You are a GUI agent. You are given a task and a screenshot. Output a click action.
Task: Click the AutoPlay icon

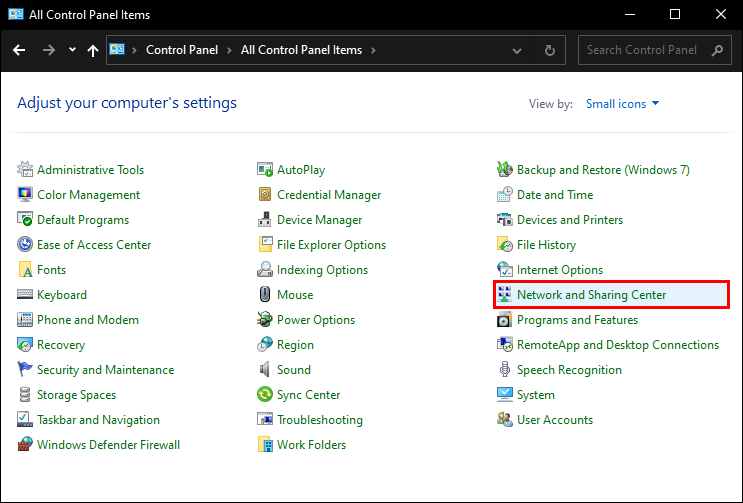tap(265, 169)
